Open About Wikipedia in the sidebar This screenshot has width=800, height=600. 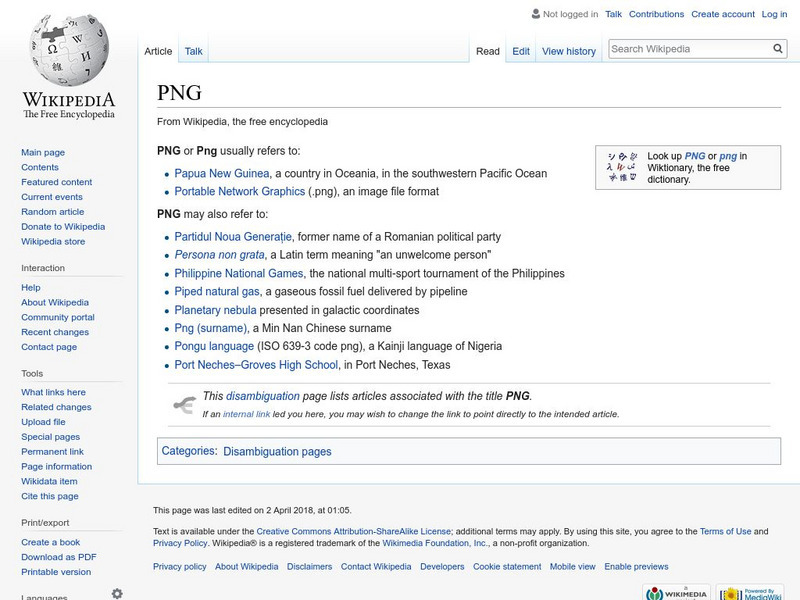pyautogui.click(x=55, y=302)
